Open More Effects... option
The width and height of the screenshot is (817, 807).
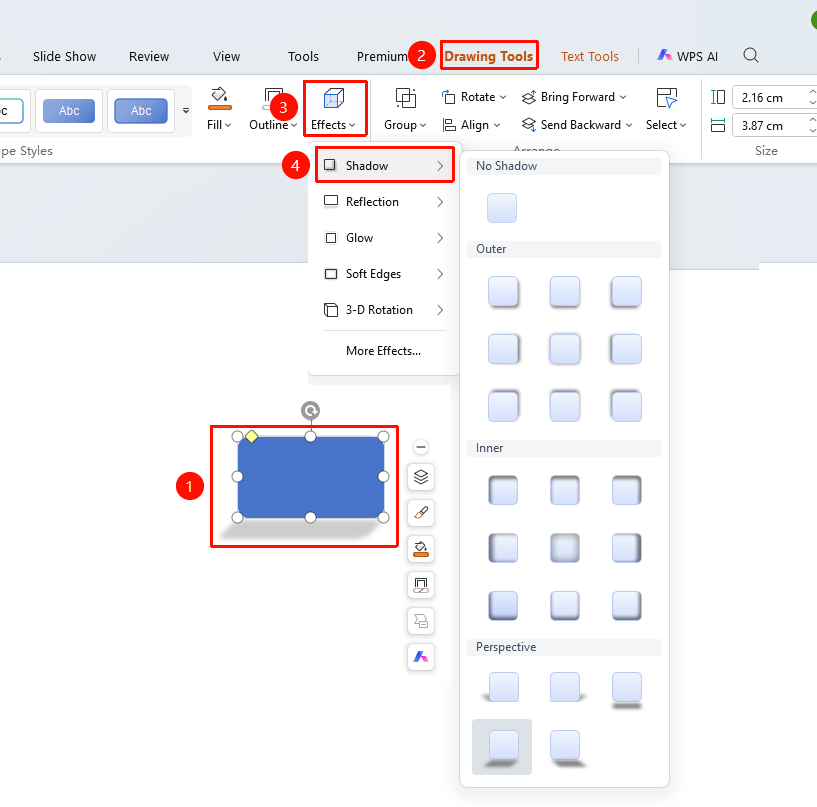click(x=383, y=351)
